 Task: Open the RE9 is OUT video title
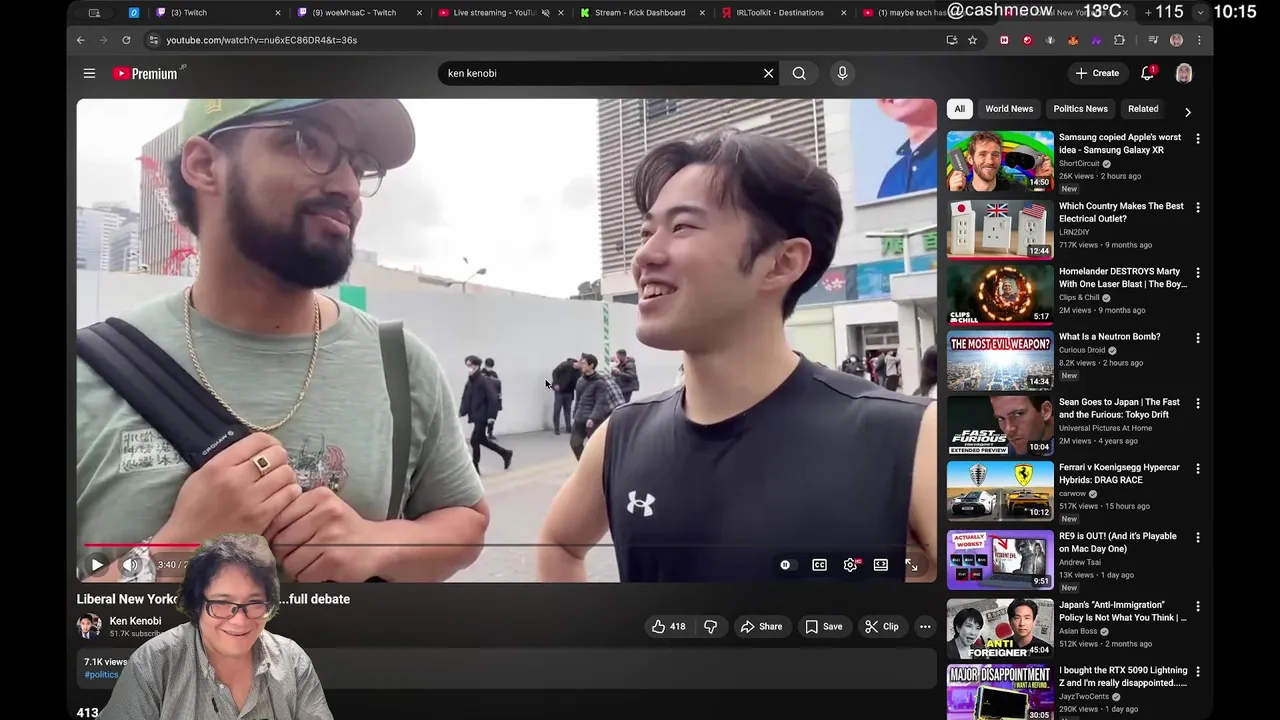1118,542
